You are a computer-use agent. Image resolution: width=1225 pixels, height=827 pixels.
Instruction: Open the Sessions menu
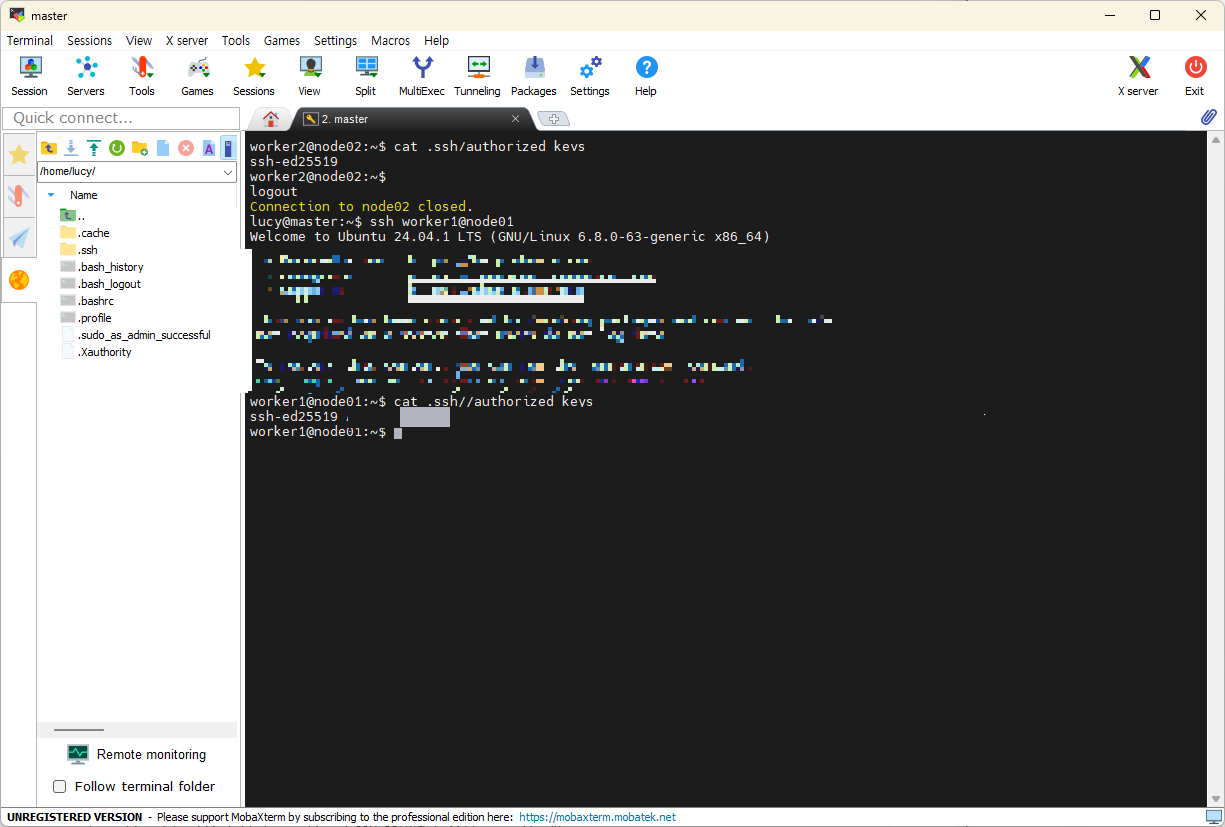(90, 41)
